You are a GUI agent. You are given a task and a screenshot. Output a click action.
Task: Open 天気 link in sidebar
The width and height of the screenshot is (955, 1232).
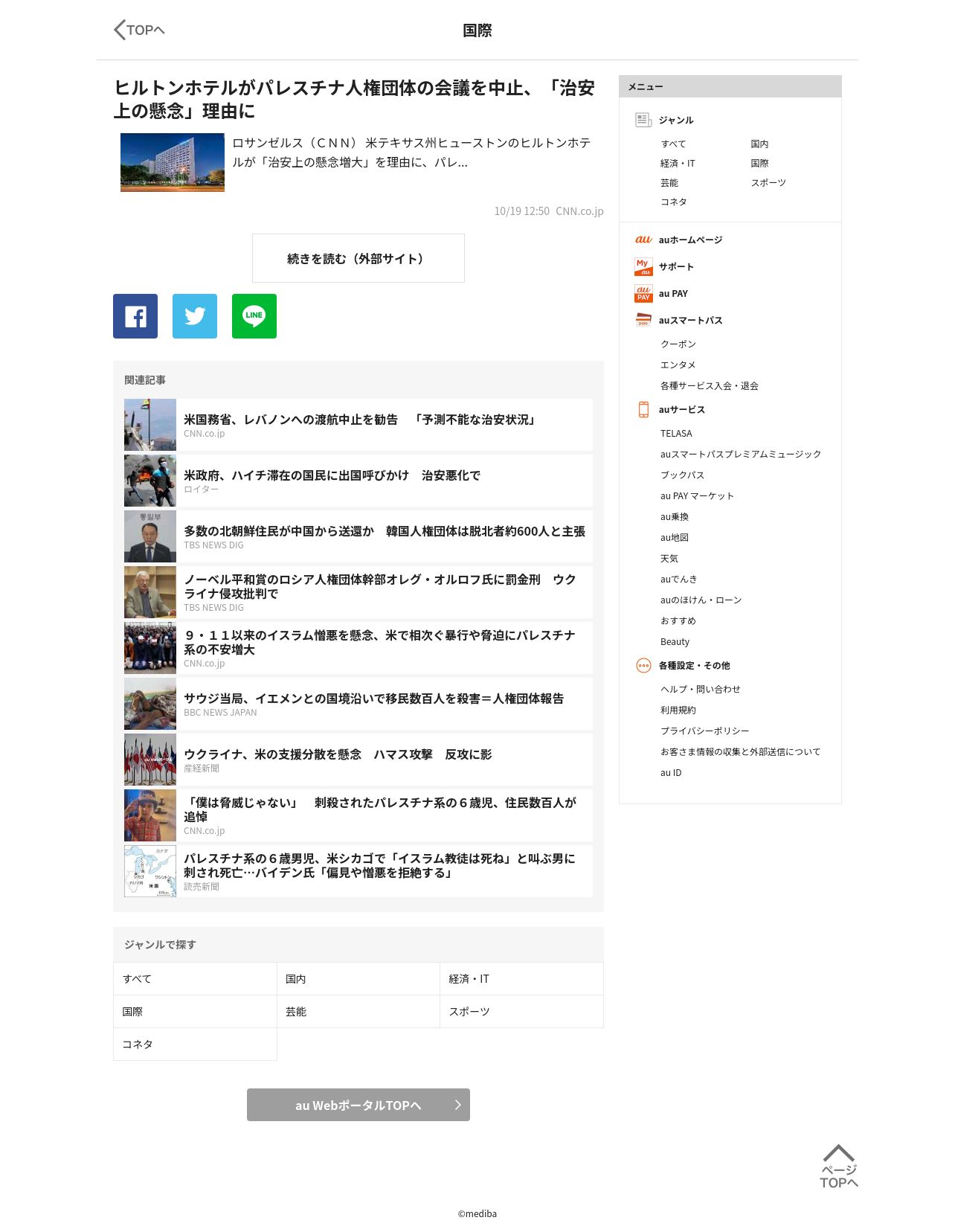[x=669, y=558]
